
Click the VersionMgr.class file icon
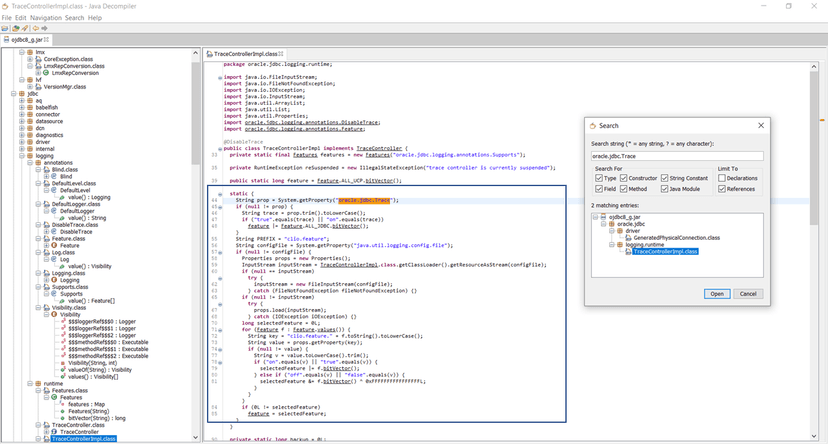[x=38, y=87]
